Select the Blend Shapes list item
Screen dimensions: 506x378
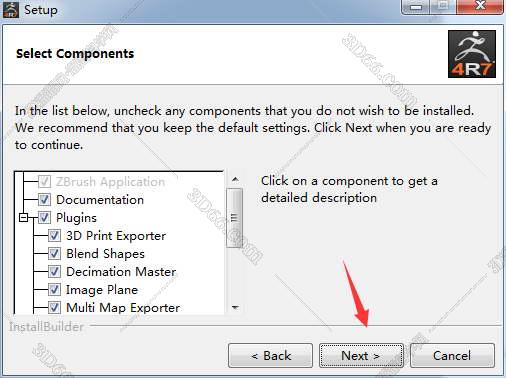[105, 254]
